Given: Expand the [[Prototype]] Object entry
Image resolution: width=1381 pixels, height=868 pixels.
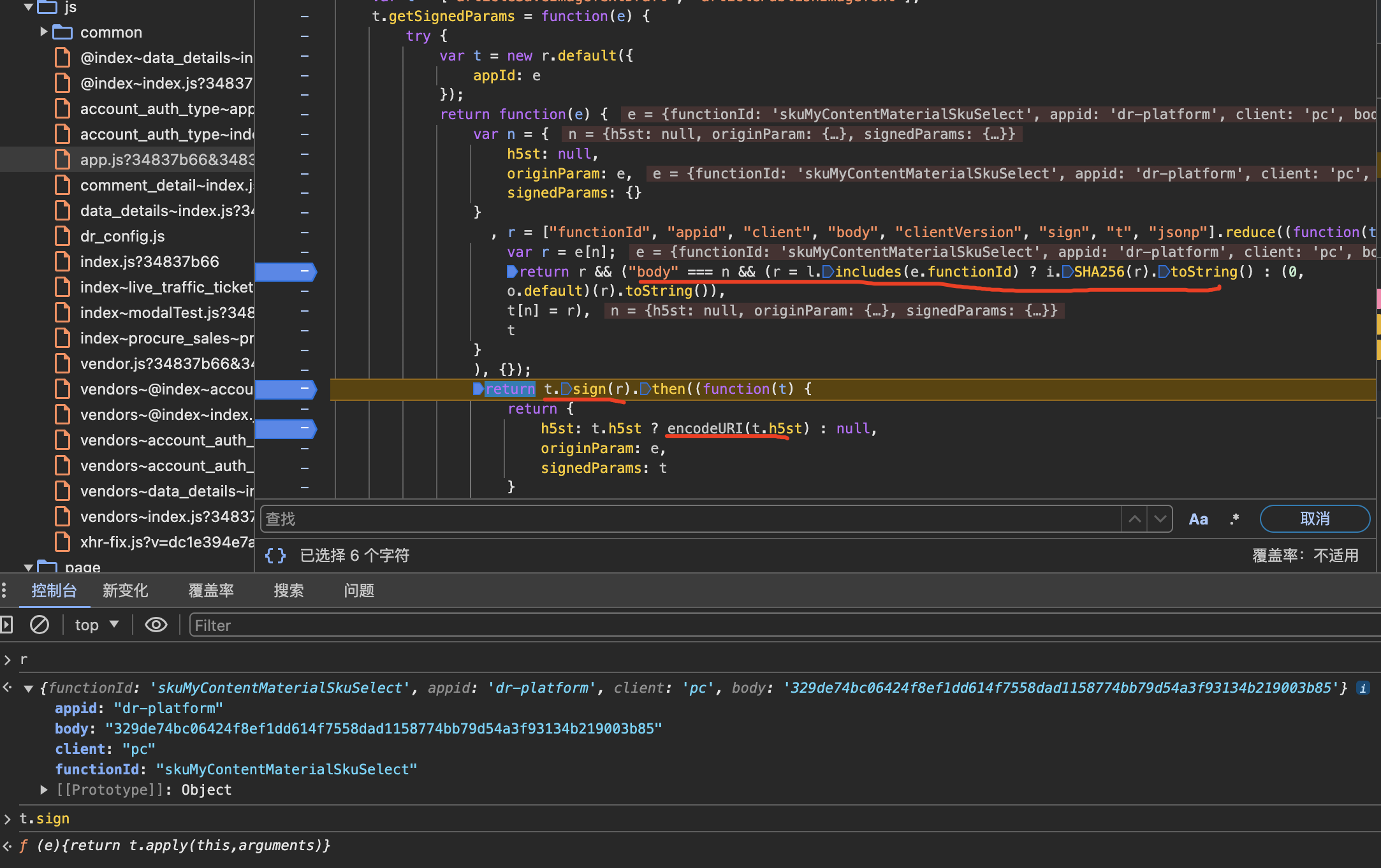Looking at the screenshot, I should [44, 790].
